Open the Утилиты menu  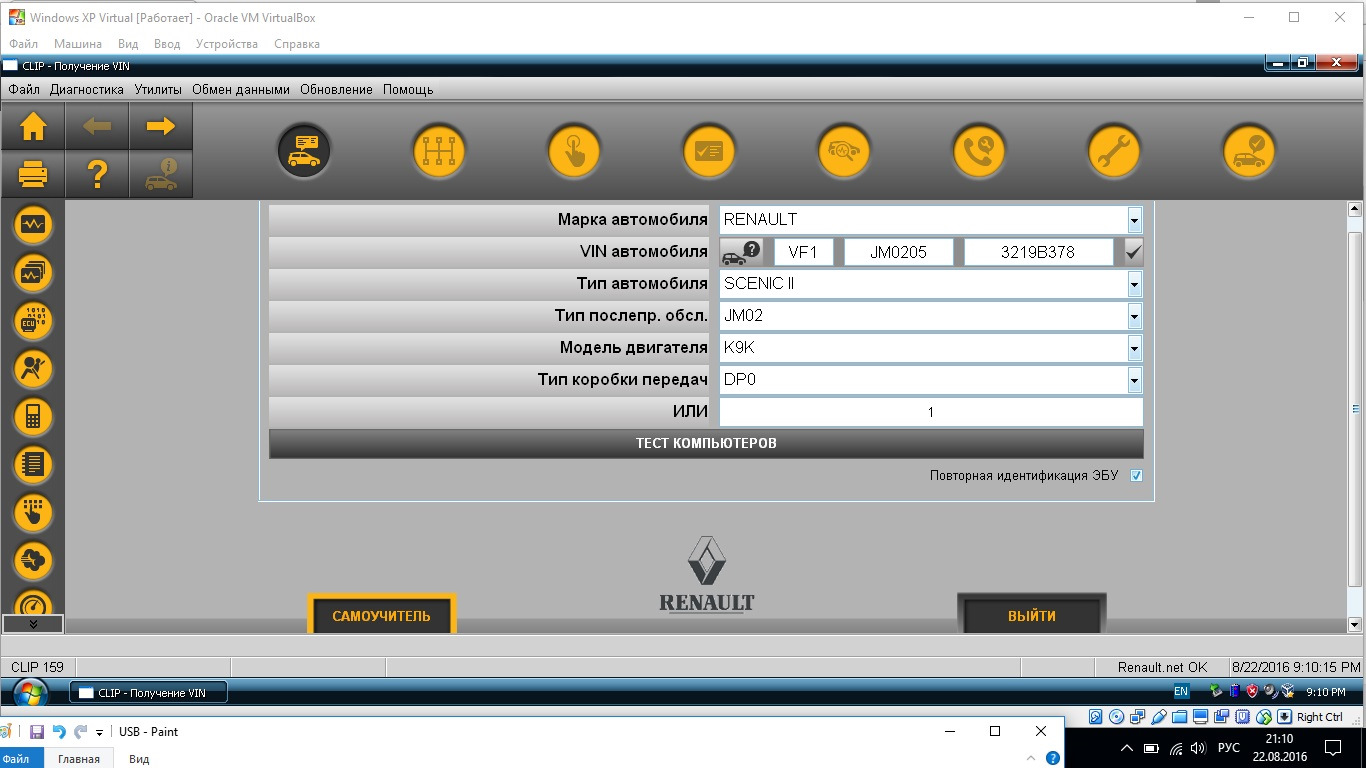158,89
